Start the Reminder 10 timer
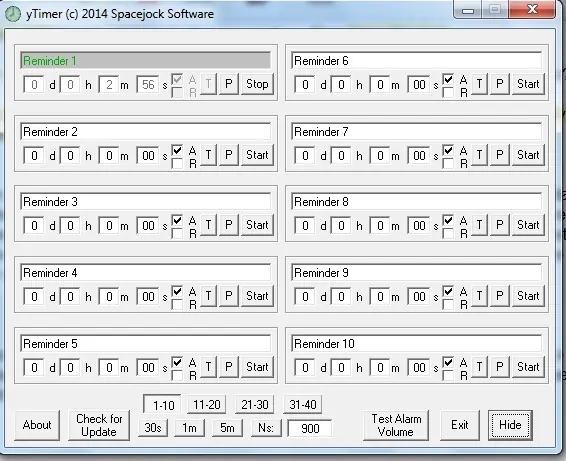The image size is (566, 461). (528, 367)
